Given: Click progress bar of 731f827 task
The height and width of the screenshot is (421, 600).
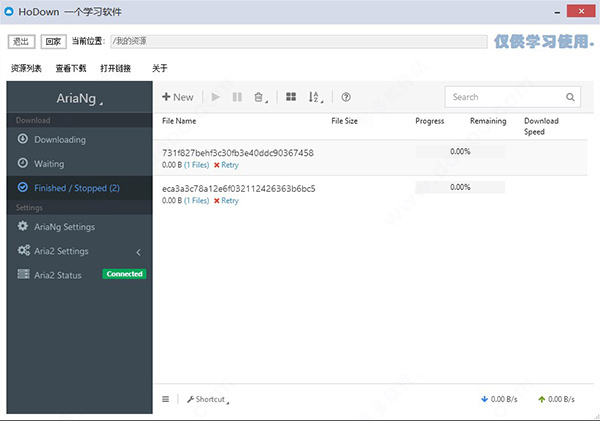Looking at the screenshot, I should (460, 152).
